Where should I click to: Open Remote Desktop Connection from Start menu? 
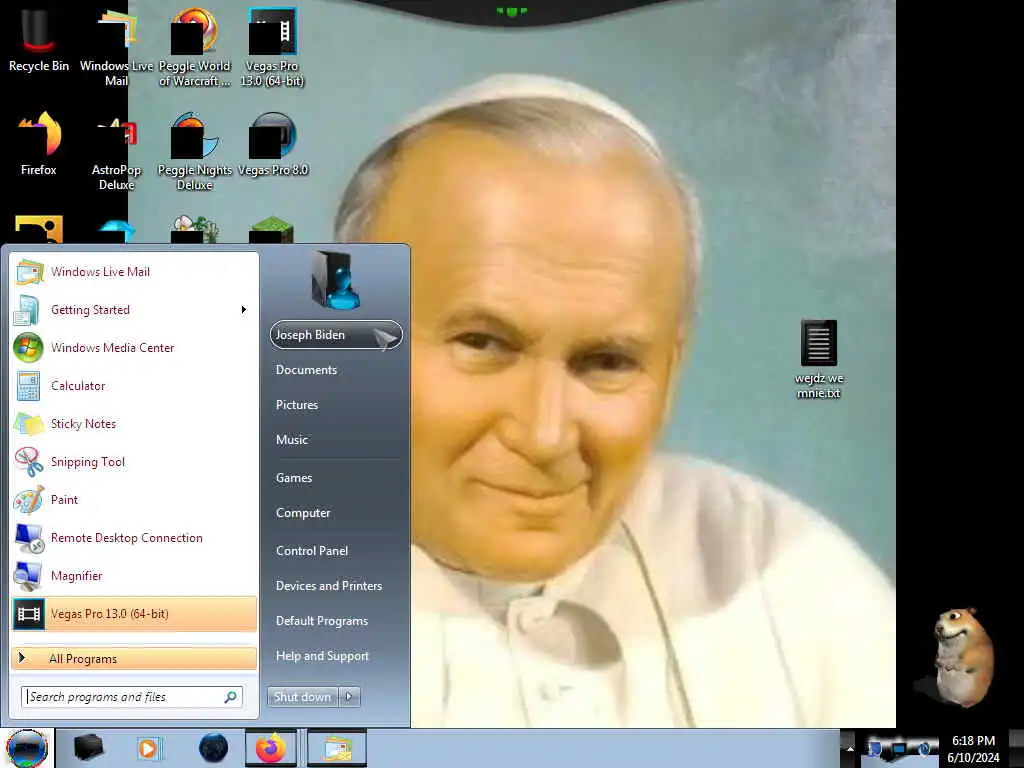pyautogui.click(x=135, y=537)
